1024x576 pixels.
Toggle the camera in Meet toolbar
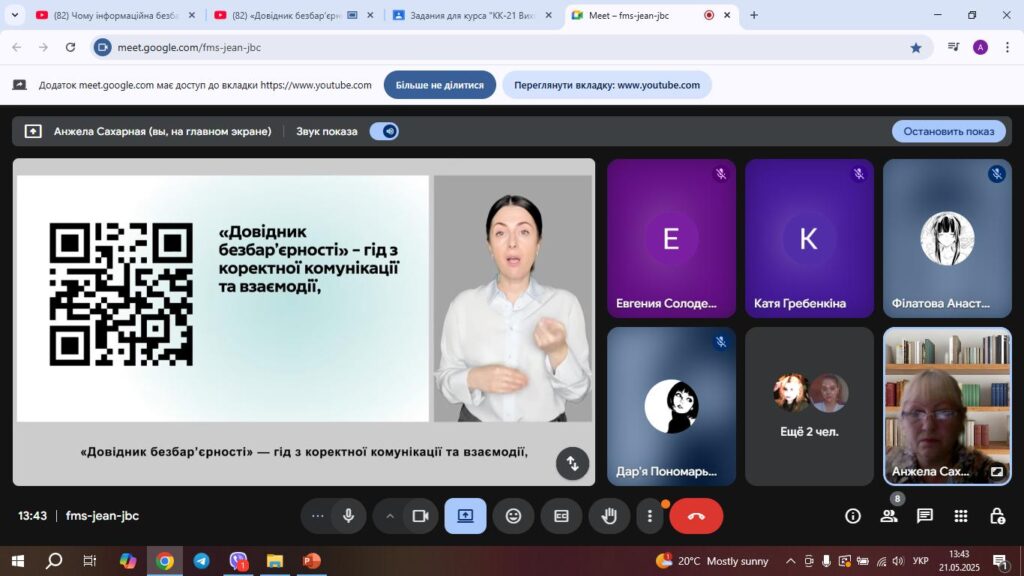[420, 516]
